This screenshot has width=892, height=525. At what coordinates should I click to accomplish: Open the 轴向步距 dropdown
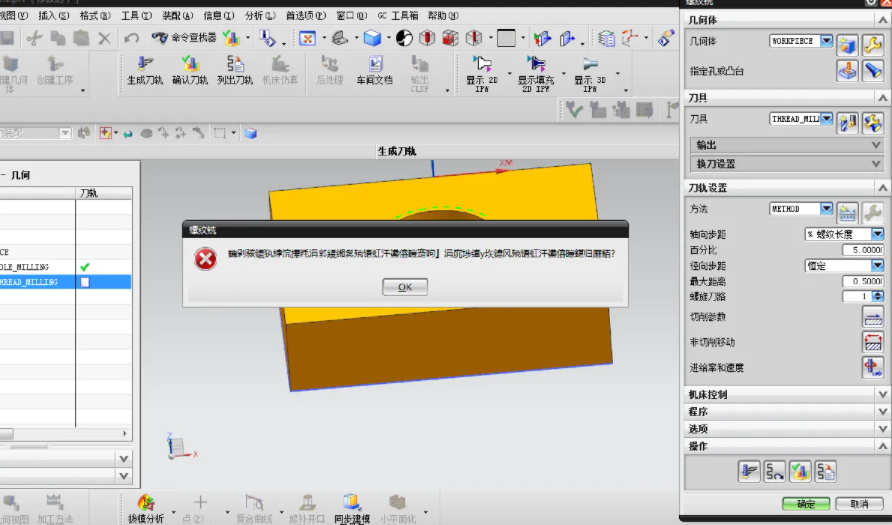877,234
